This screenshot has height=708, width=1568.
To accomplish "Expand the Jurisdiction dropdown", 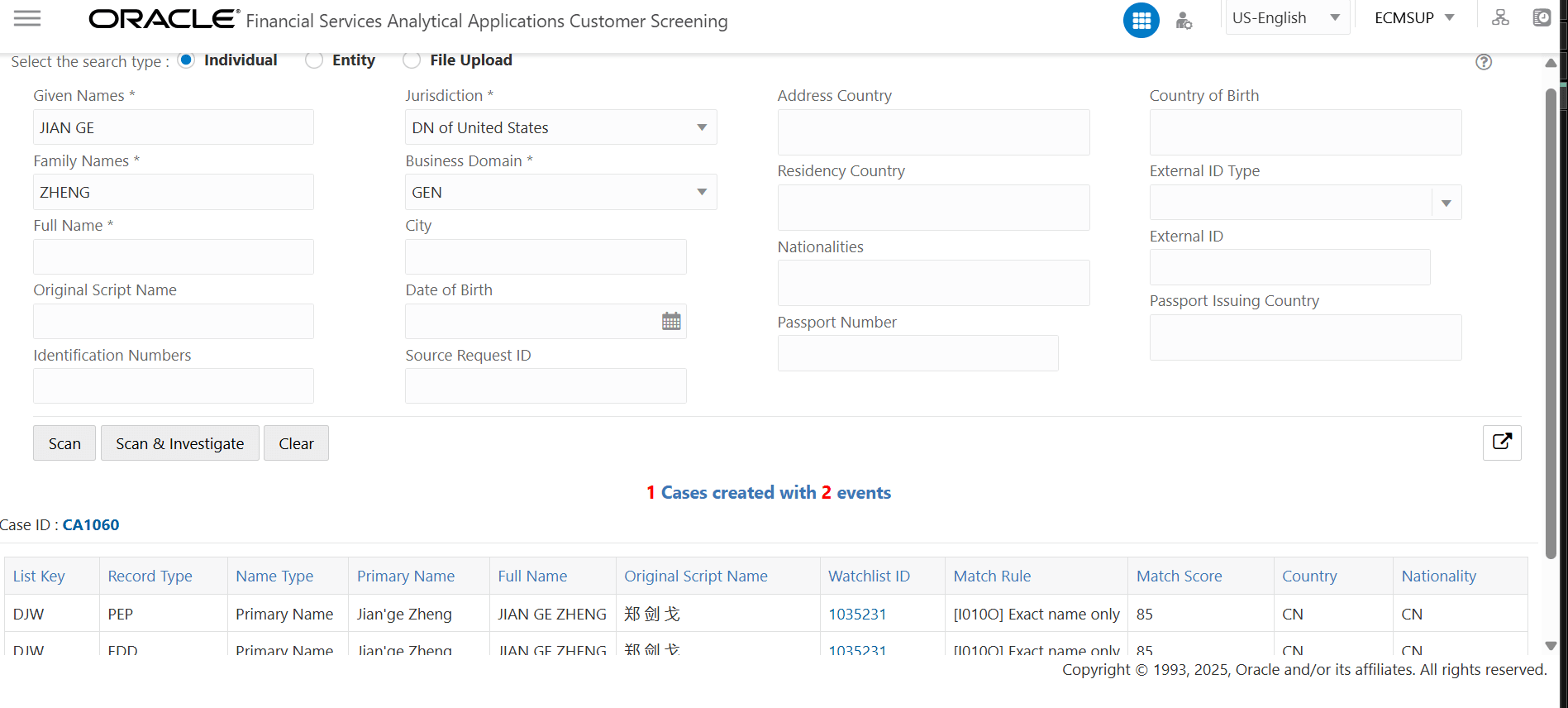I will (702, 127).
